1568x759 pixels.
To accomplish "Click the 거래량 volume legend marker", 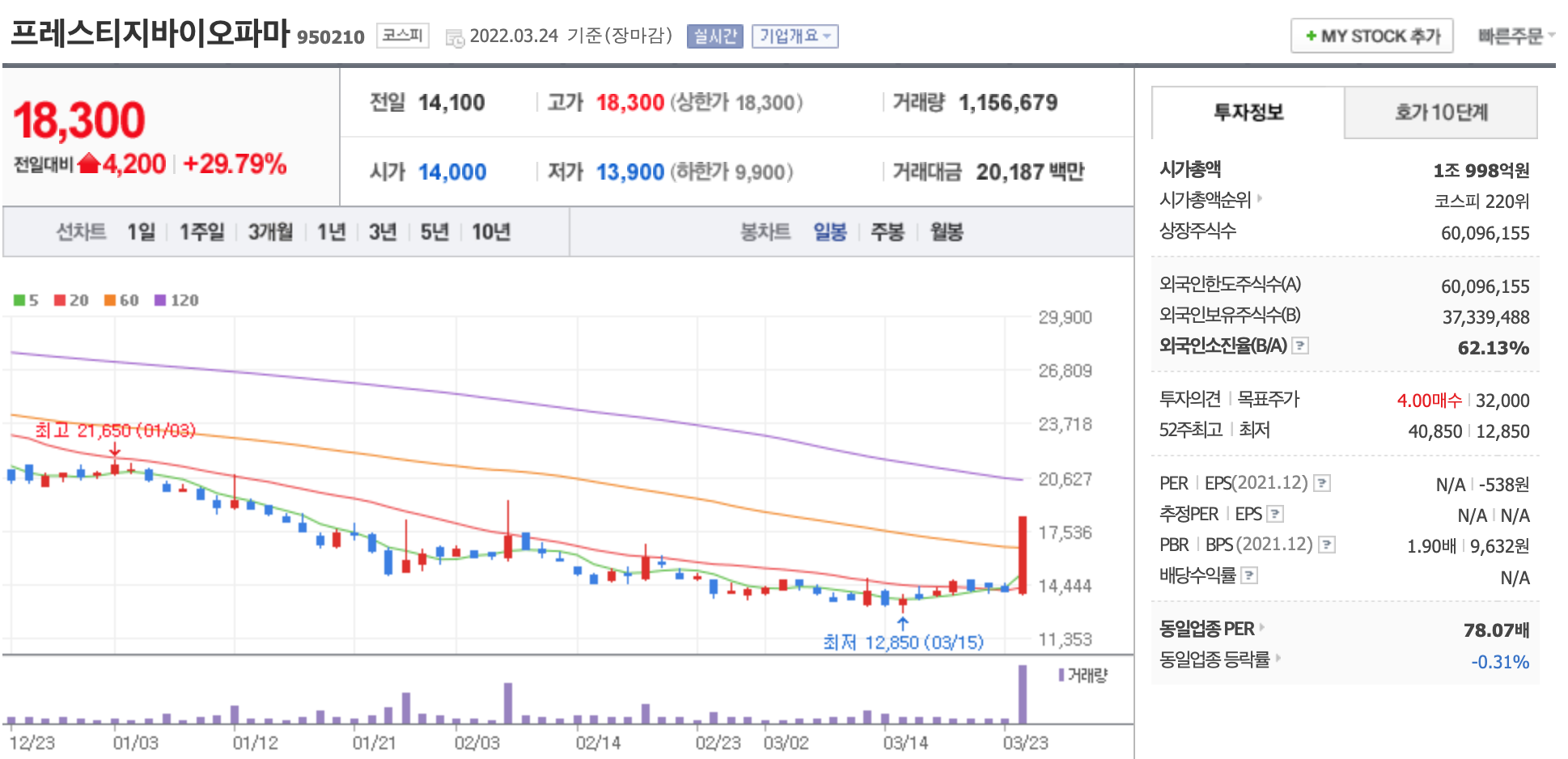I will [1062, 675].
